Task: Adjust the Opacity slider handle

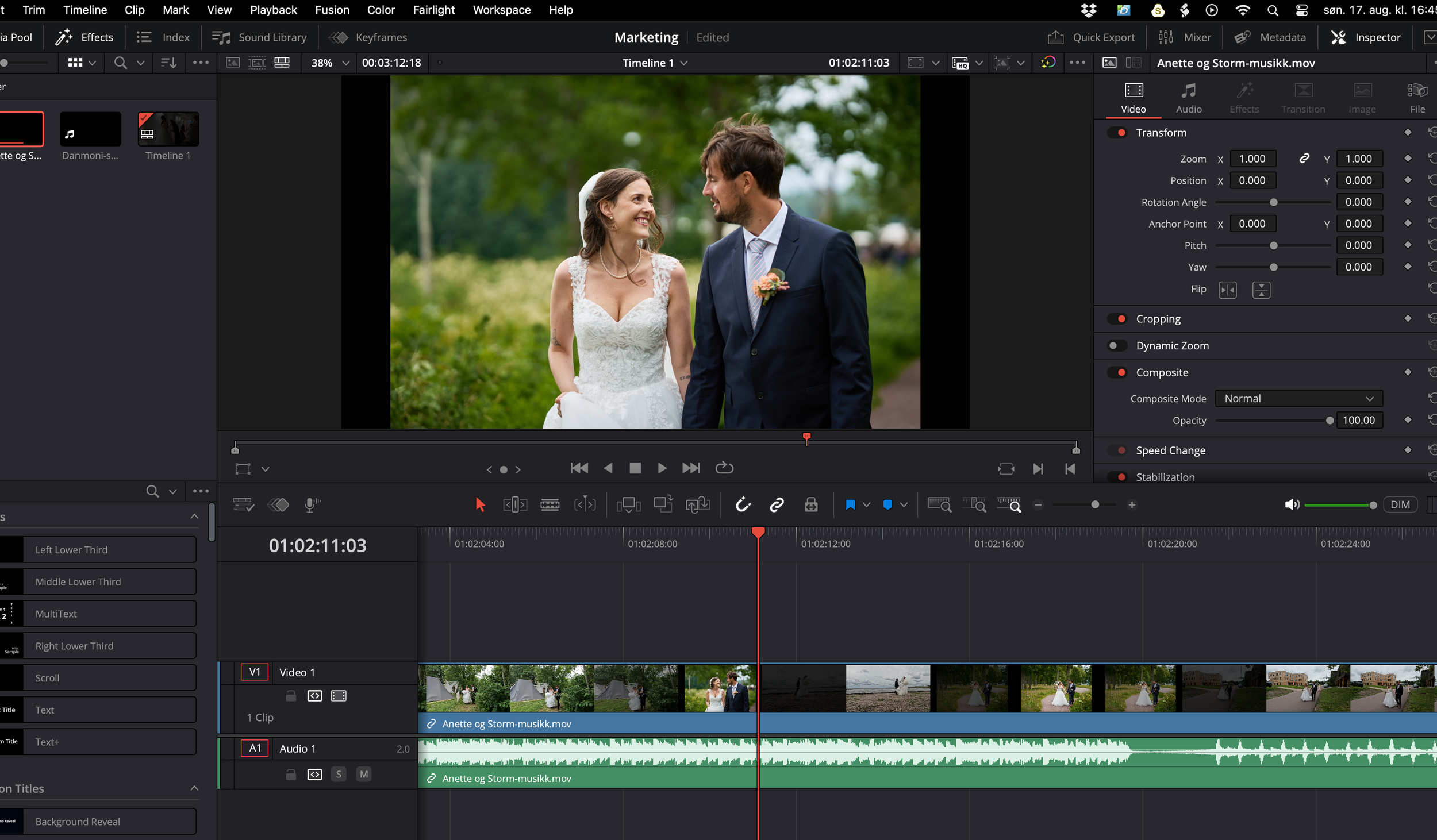Action: tap(1329, 421)
